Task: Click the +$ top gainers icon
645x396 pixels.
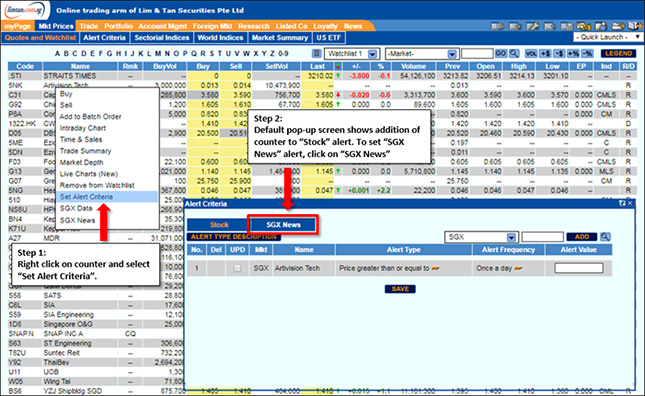Action: (545, 53)
